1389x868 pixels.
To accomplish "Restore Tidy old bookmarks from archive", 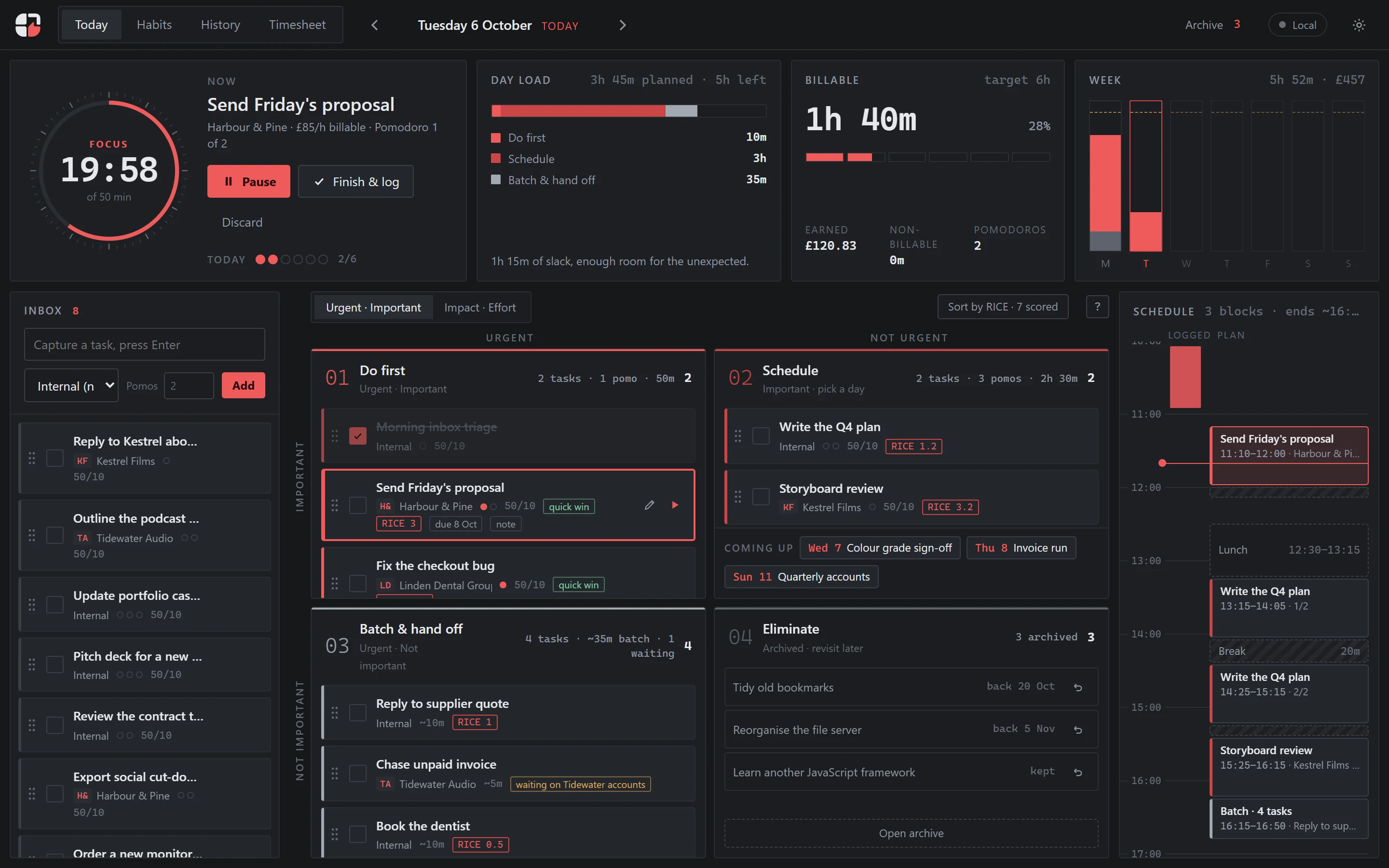I will (1077, 687).
